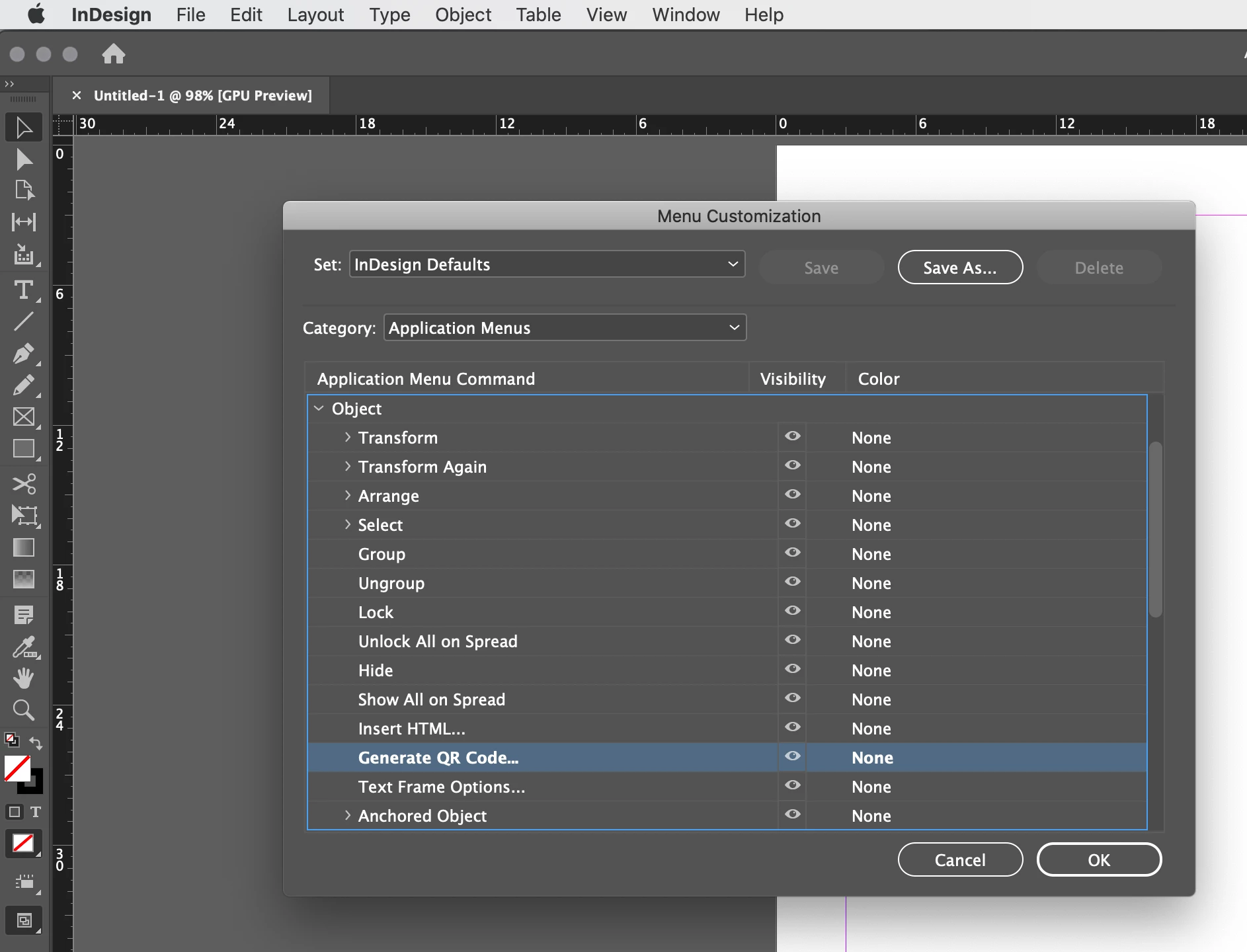Click the command list scrollbar
The image size is (1247, 952).
(x=1155, y=529)
